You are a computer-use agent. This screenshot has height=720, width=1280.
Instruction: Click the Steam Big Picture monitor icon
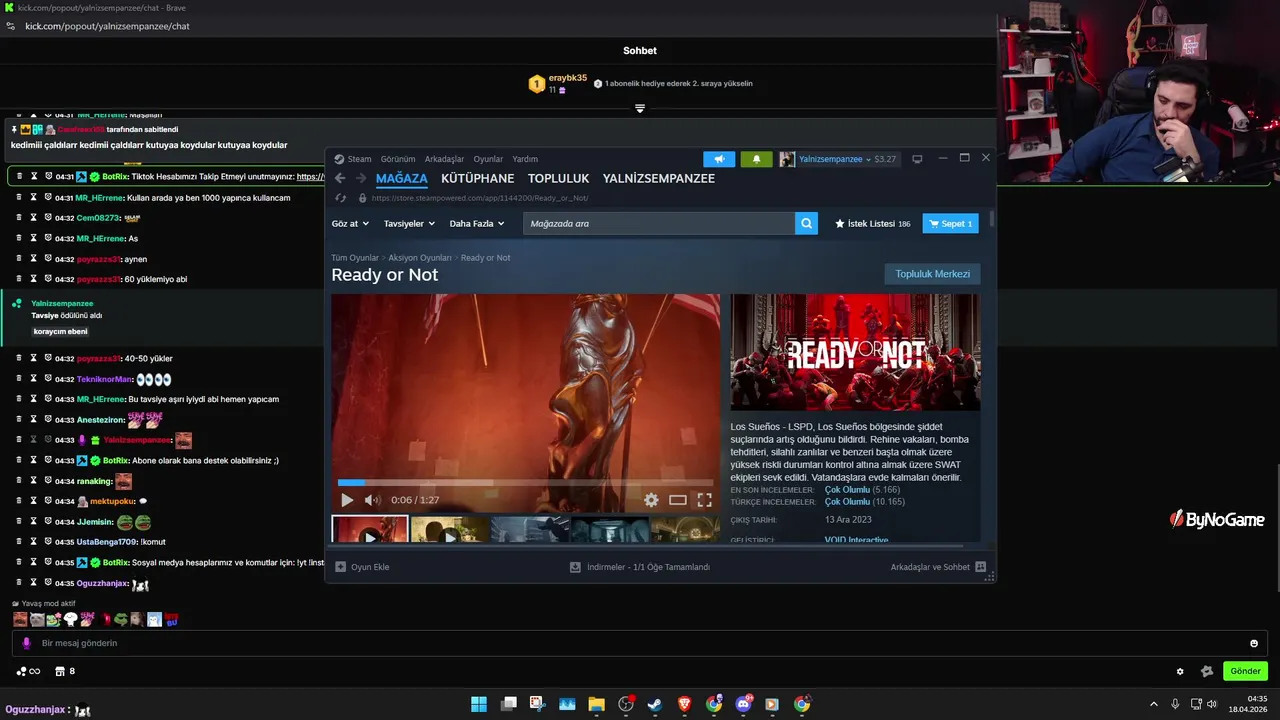pos(917,159)
